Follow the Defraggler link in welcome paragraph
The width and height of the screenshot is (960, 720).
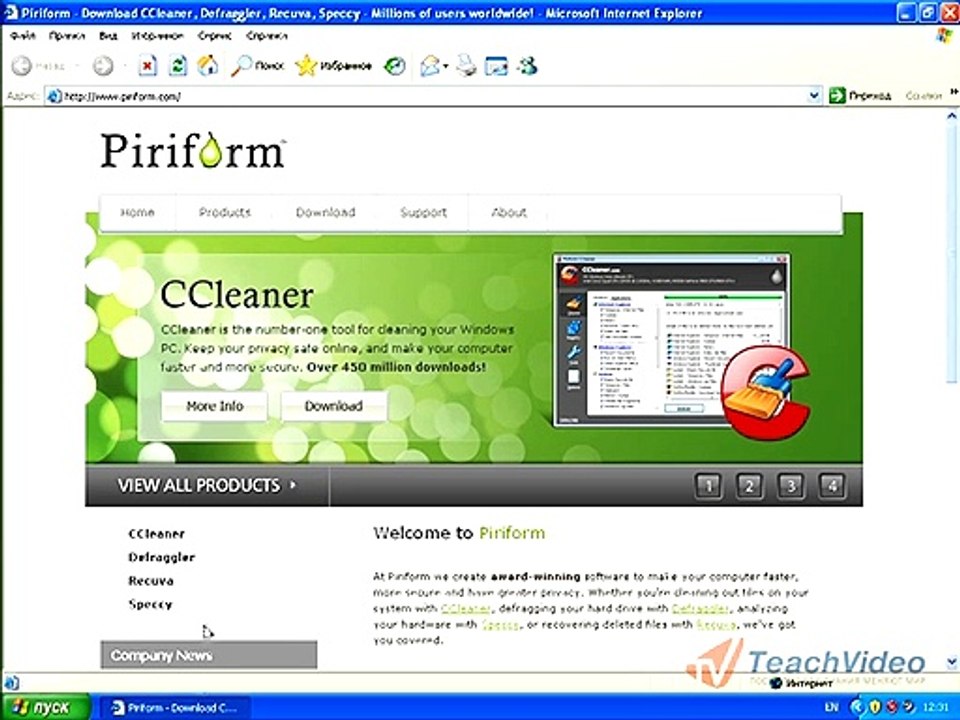(700, 609)
